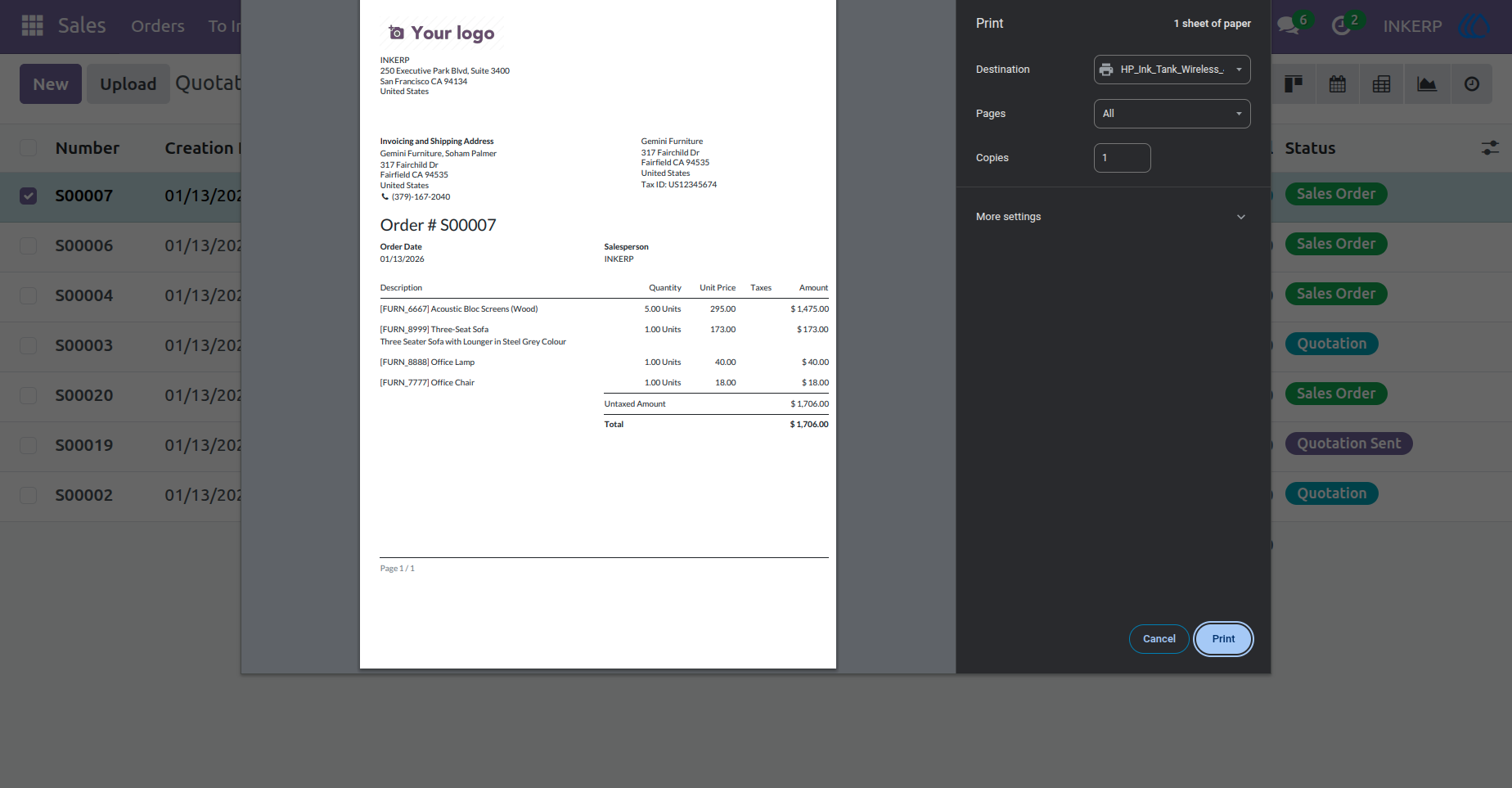Click Quotation badge of S00003
The image size is (1512, 788).
click(x=1331, y=344)
